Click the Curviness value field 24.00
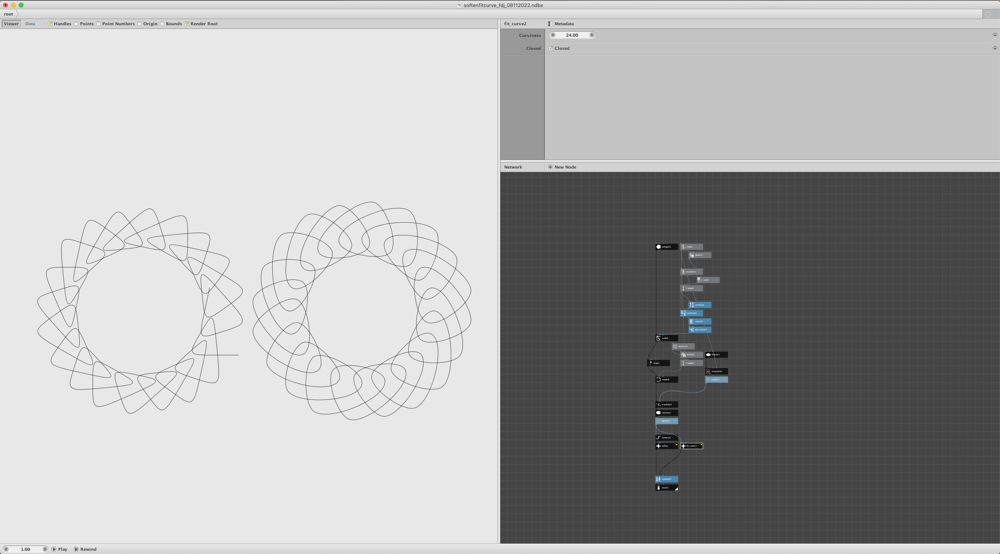The image size is (1000, 554). pos(572,35)
